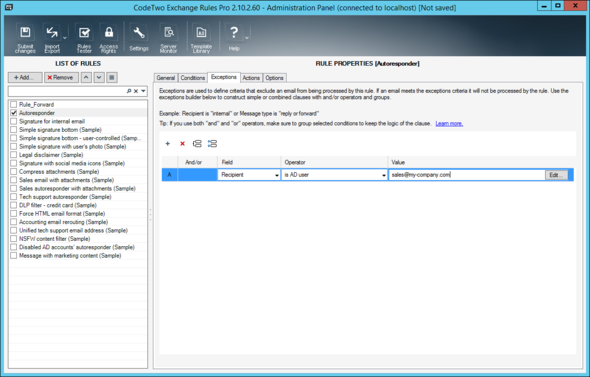Uncheck the Autoresponder rule checkbox

click(14, 113)
